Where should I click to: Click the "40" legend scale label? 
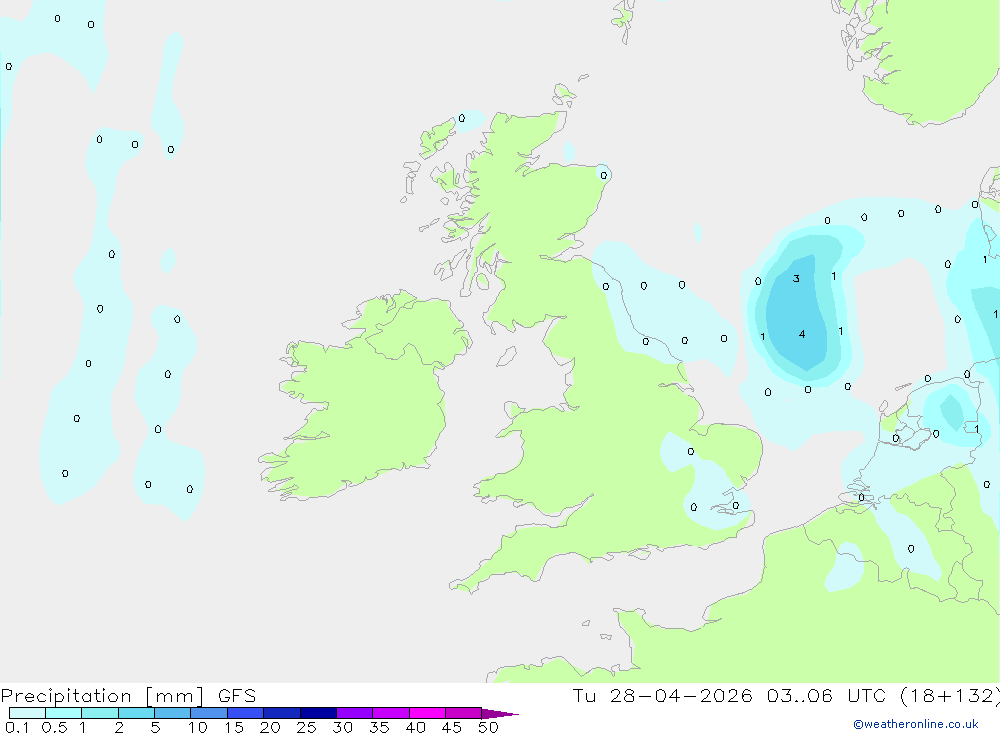pyautogui.click(x=416, y=727)
